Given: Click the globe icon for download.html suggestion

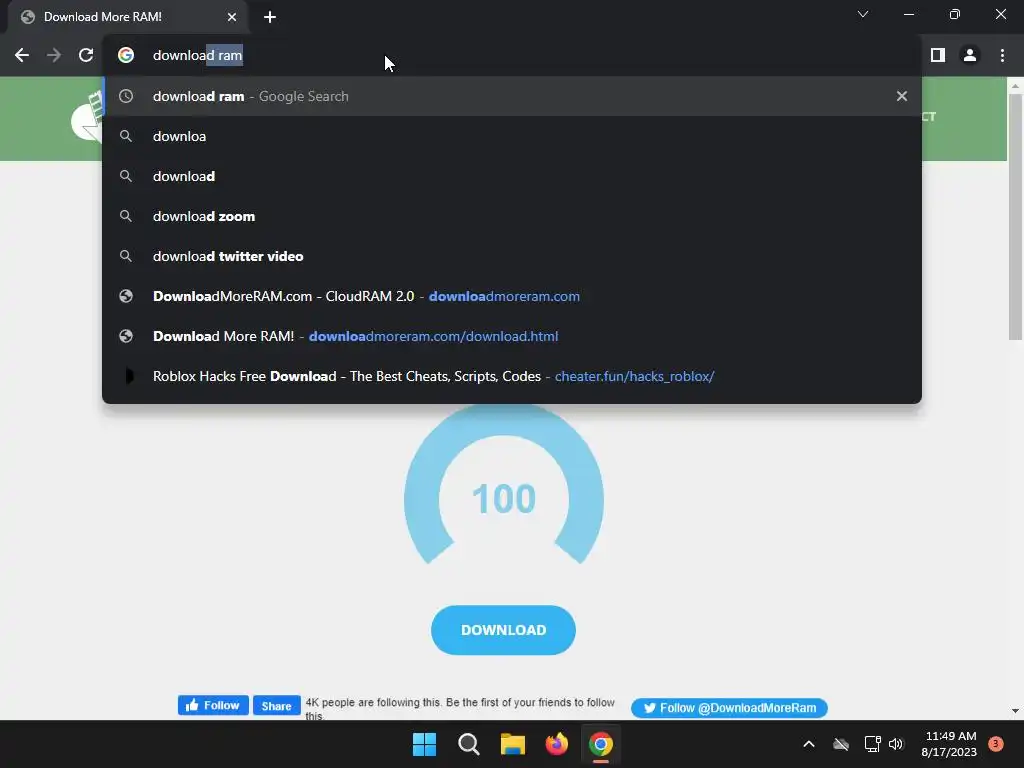Looking at the screenshot, I should [126, 336].
